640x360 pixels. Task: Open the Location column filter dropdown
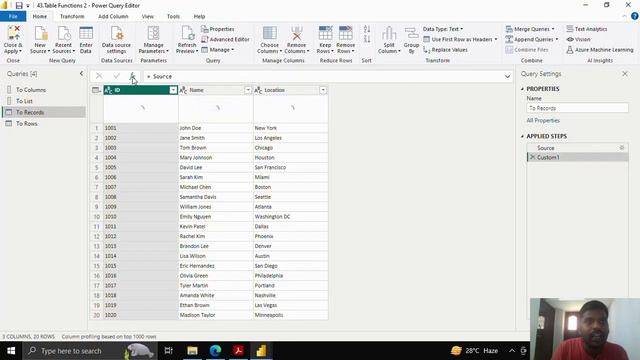coord(323,90)
